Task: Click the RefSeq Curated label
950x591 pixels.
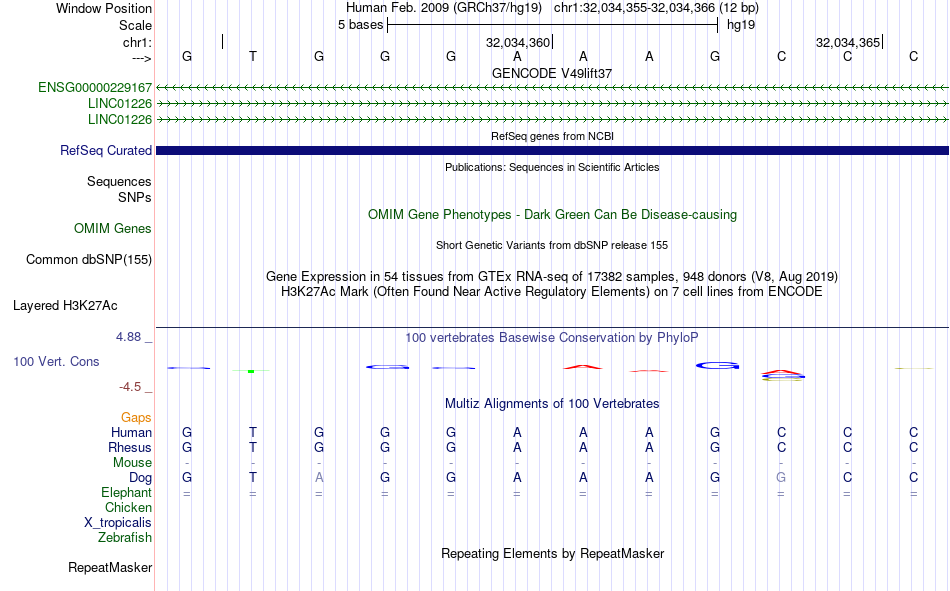Action: tap(106, 150)
